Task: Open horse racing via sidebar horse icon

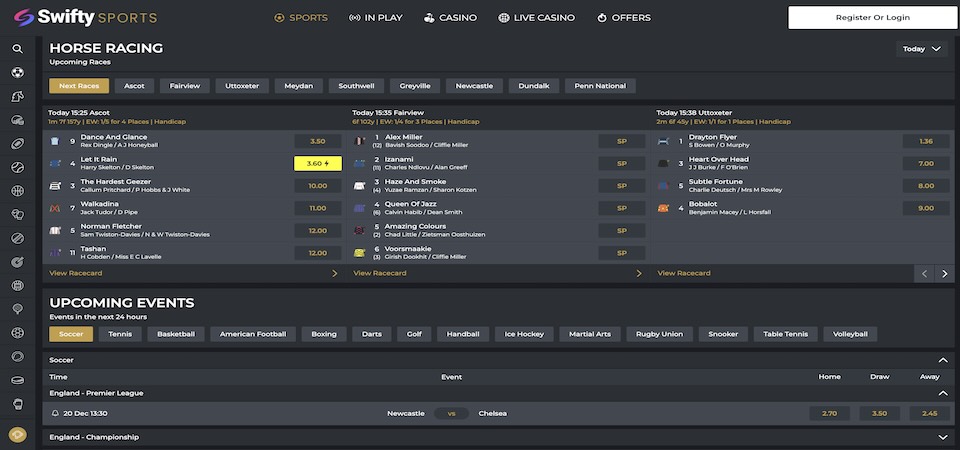Action: tap(18, 96)
